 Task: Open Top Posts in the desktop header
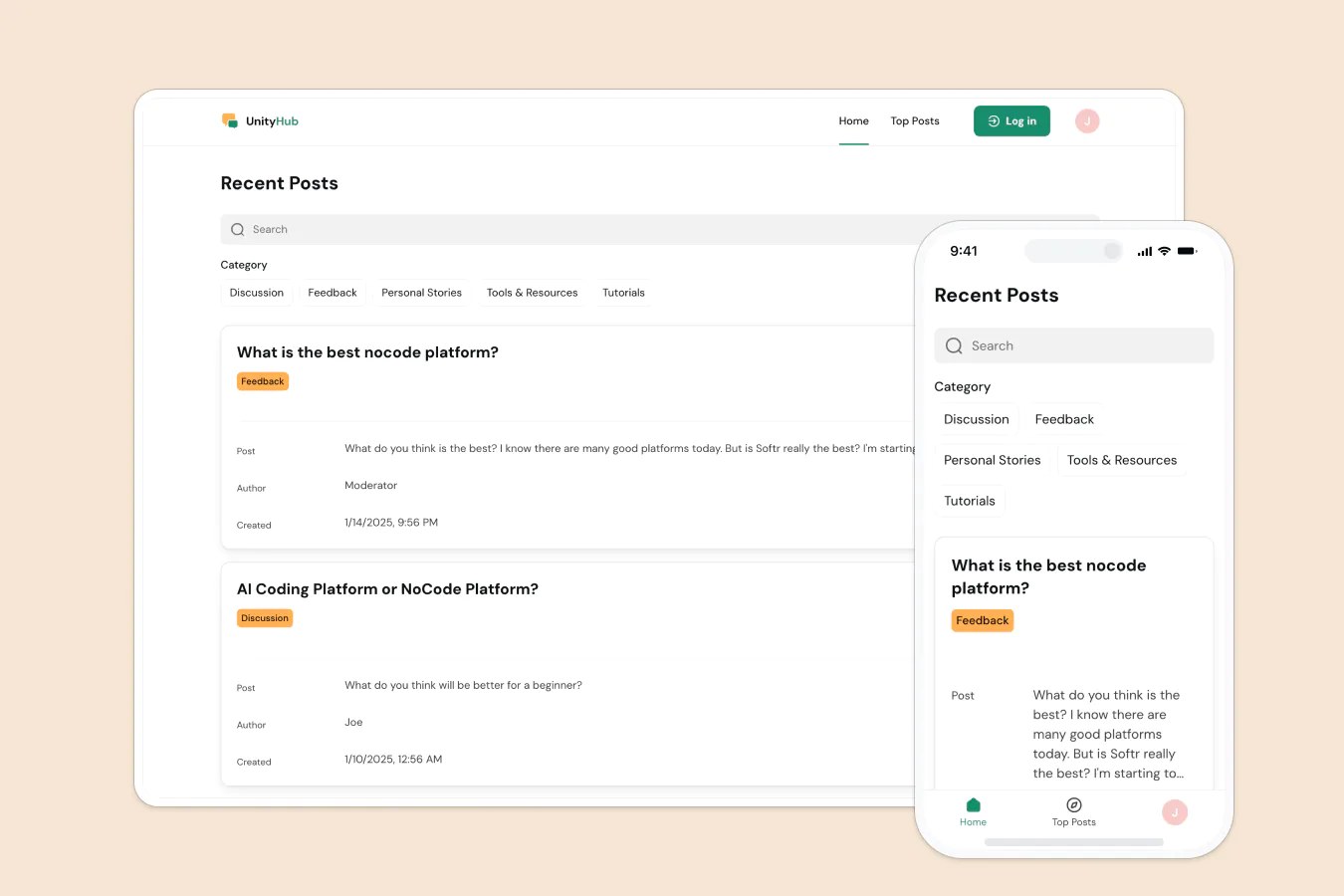[x=915, y=120]
